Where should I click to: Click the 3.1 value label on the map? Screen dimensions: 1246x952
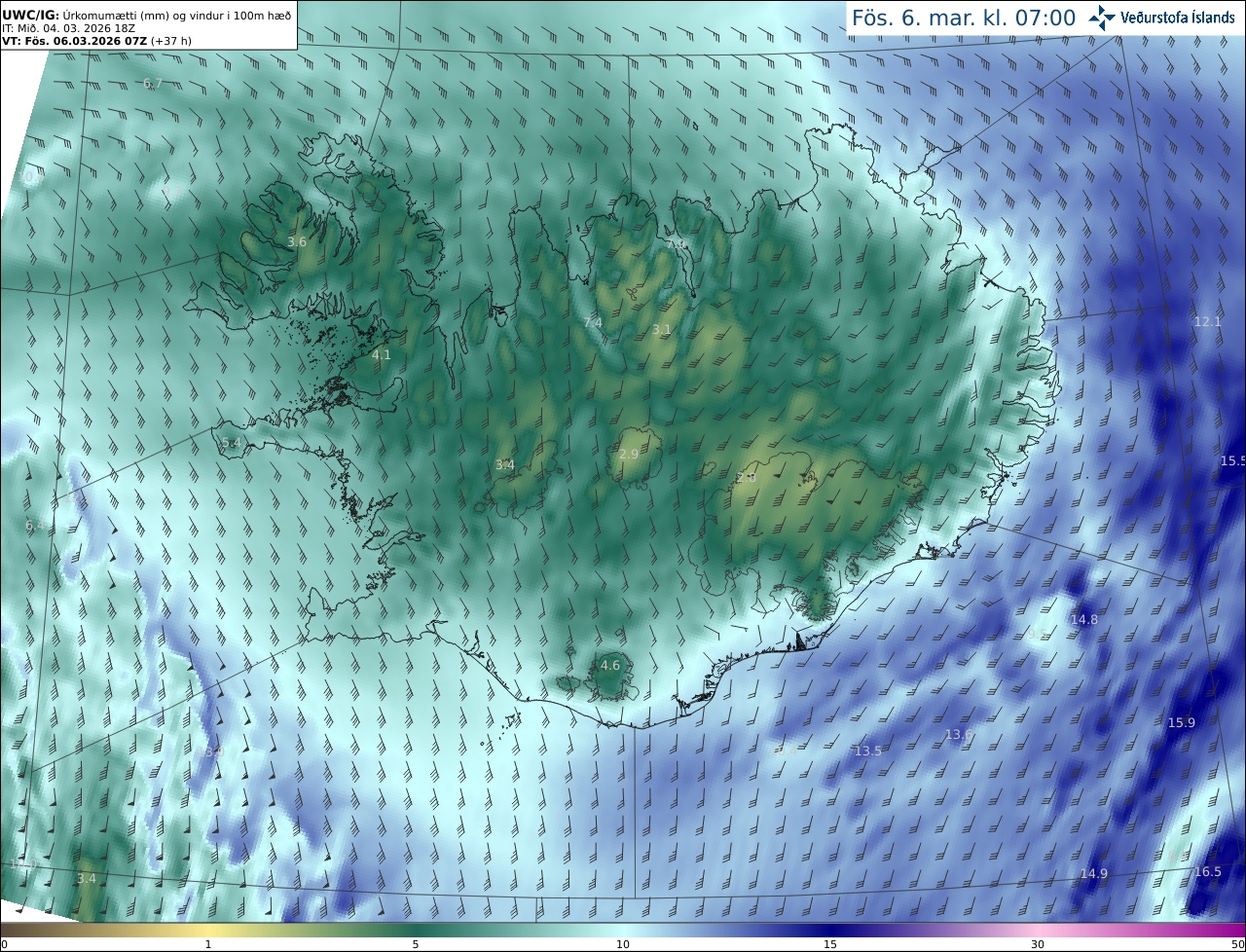point(662,330)
